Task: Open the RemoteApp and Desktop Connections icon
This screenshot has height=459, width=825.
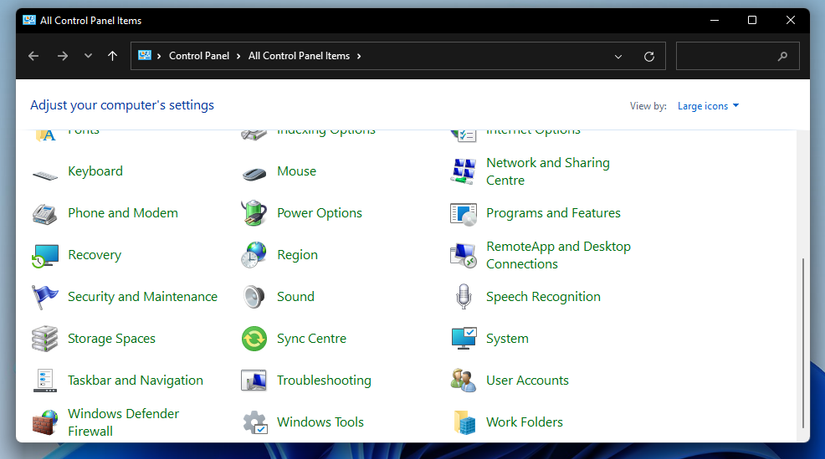Action: pyautogui.click(x=464, y=255)
